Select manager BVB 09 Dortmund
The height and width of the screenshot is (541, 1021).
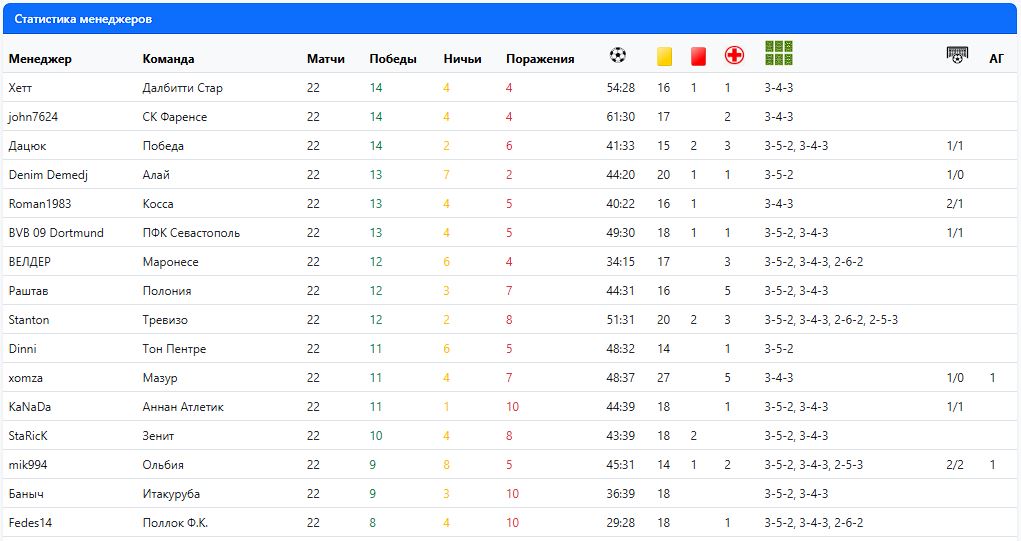coord(56,233)
